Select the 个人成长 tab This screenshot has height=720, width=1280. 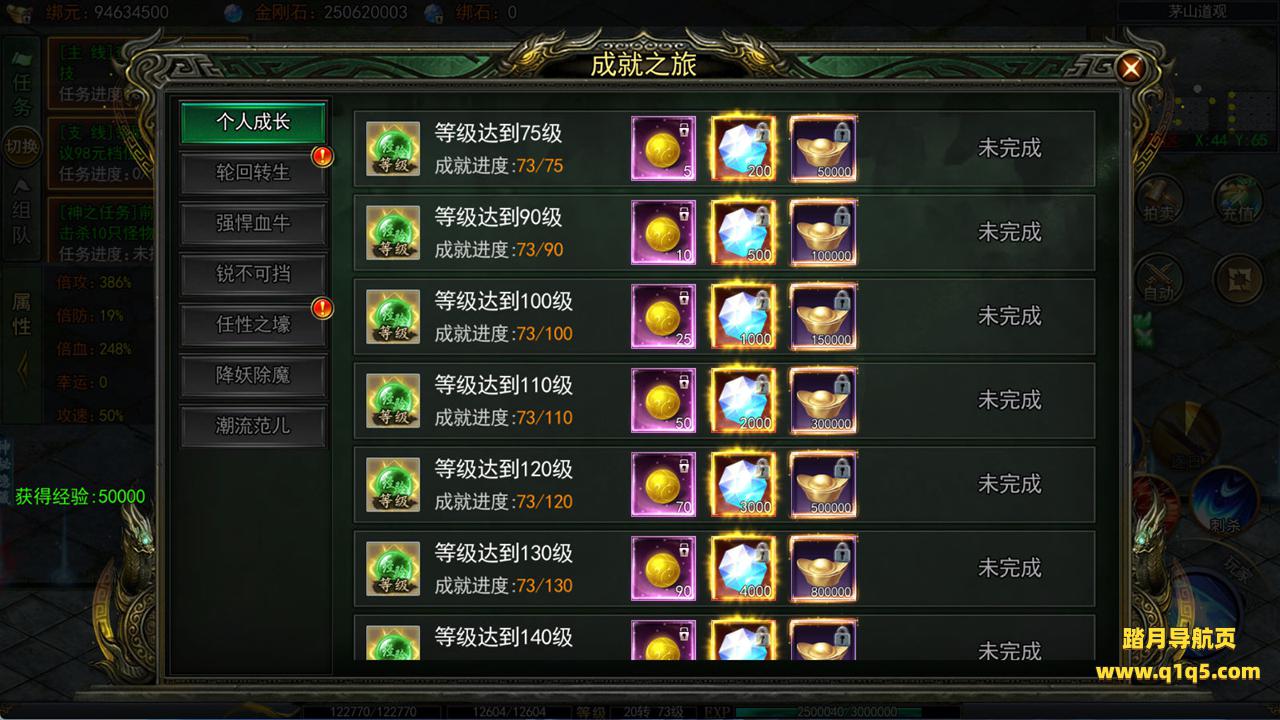253,122
